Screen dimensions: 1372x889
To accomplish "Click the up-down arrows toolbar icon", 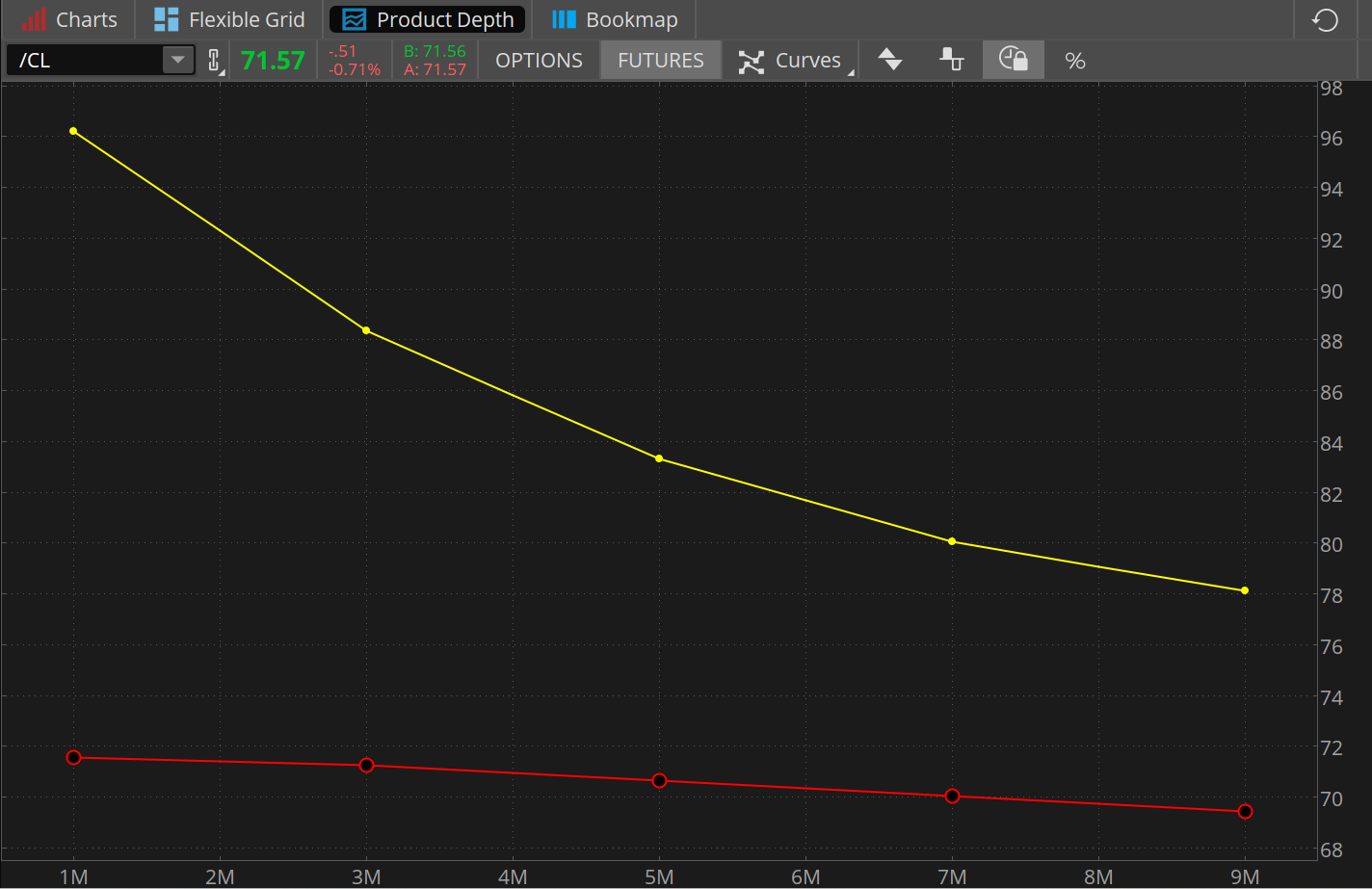I will tap(890, 61).
